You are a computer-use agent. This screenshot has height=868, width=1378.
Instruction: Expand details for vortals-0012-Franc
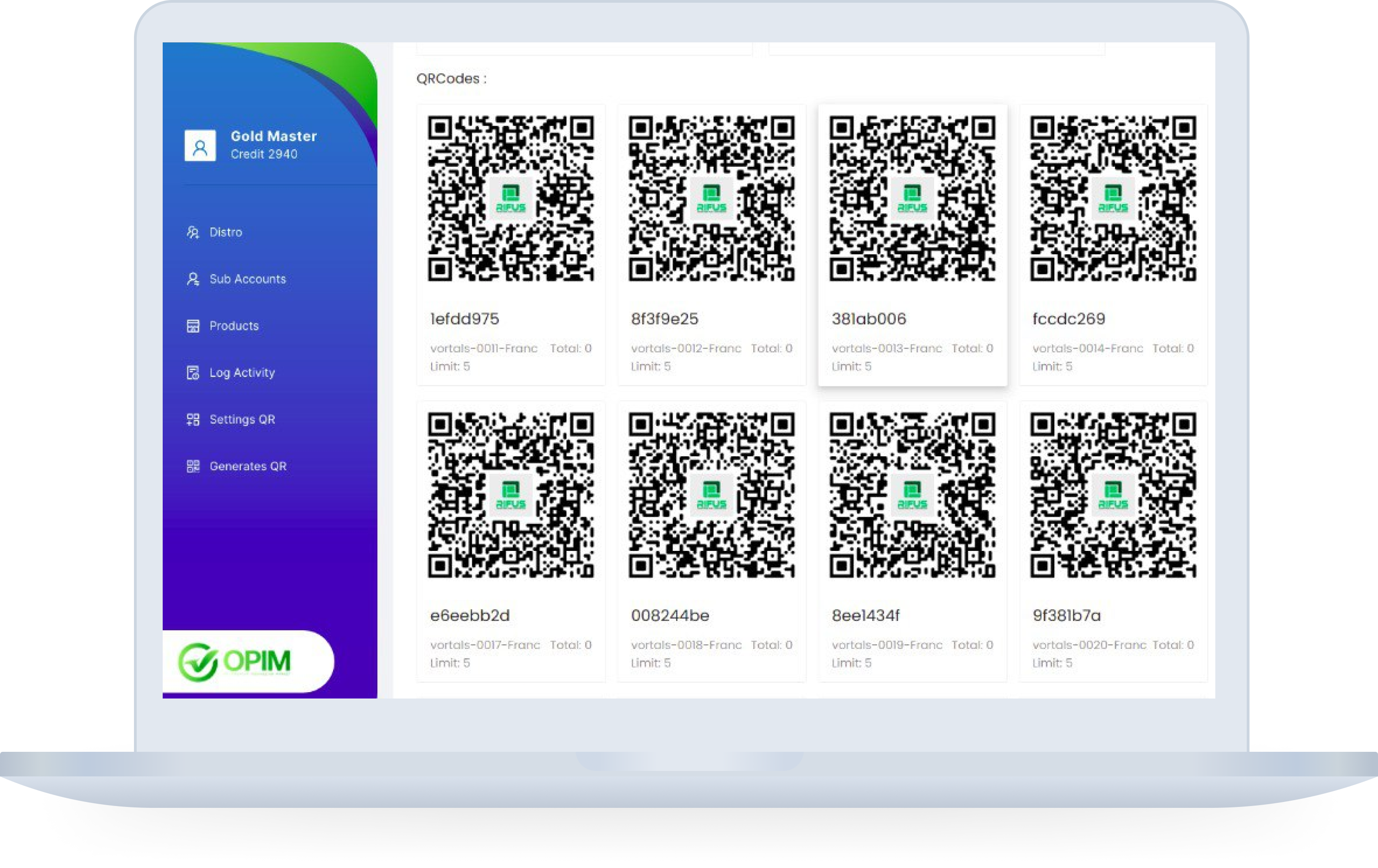point(686,348)
